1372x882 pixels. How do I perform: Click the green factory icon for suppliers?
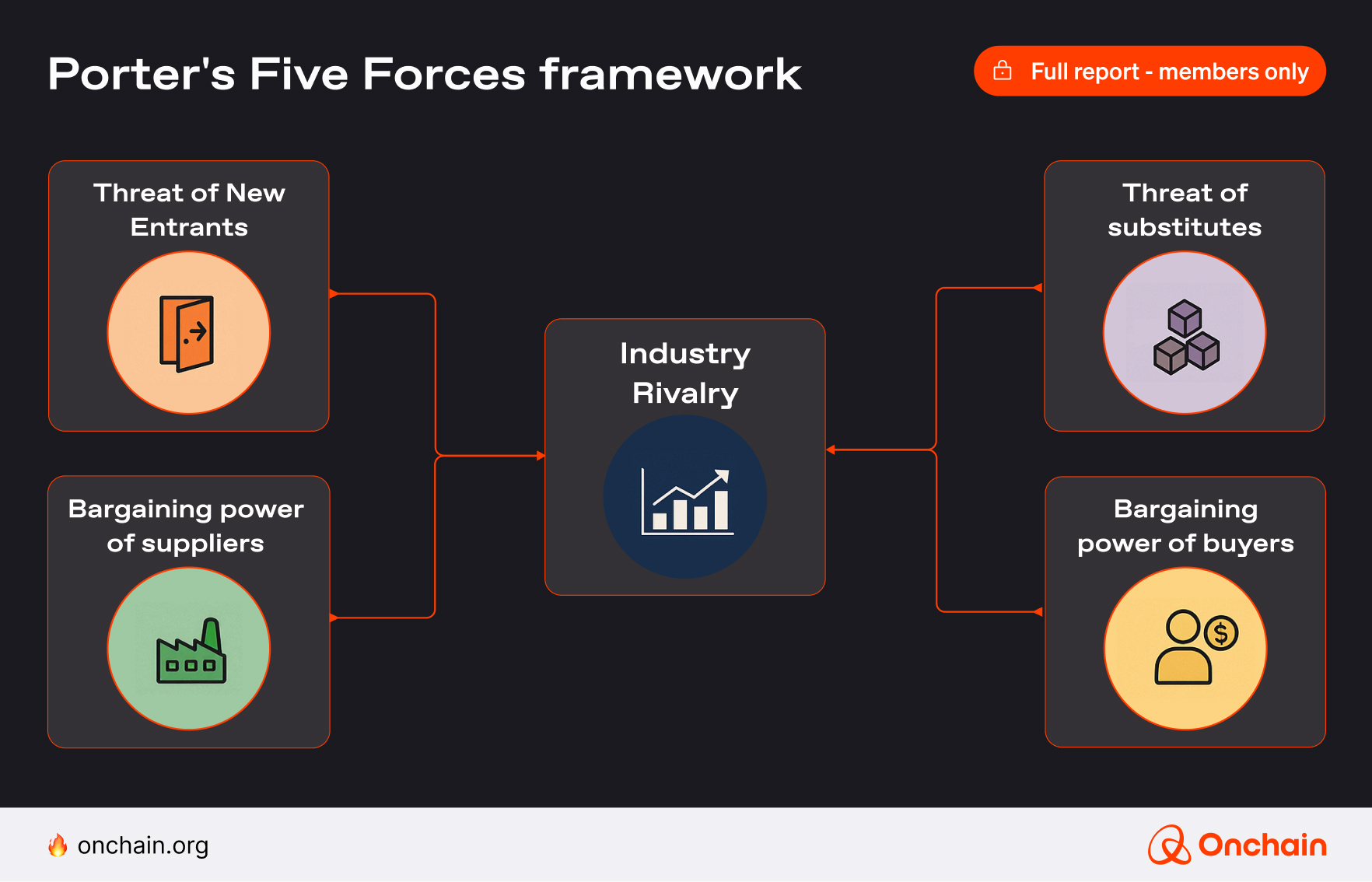(190, 650)
